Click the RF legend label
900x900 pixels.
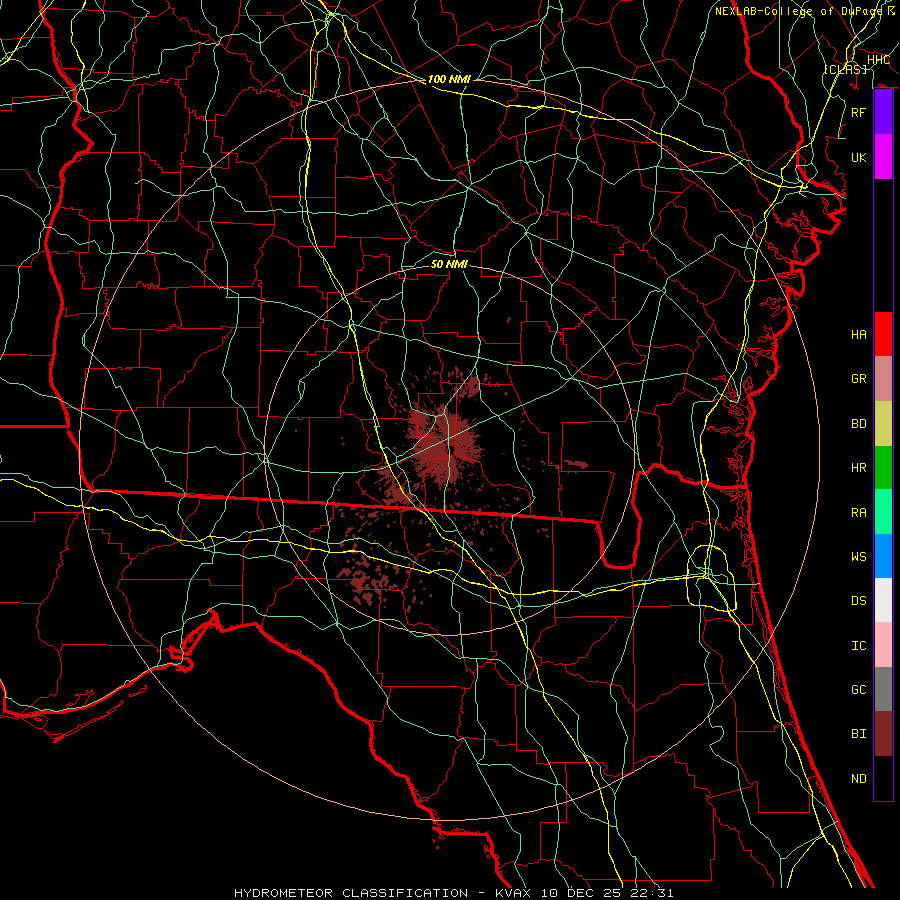click(x=859, y=112)
